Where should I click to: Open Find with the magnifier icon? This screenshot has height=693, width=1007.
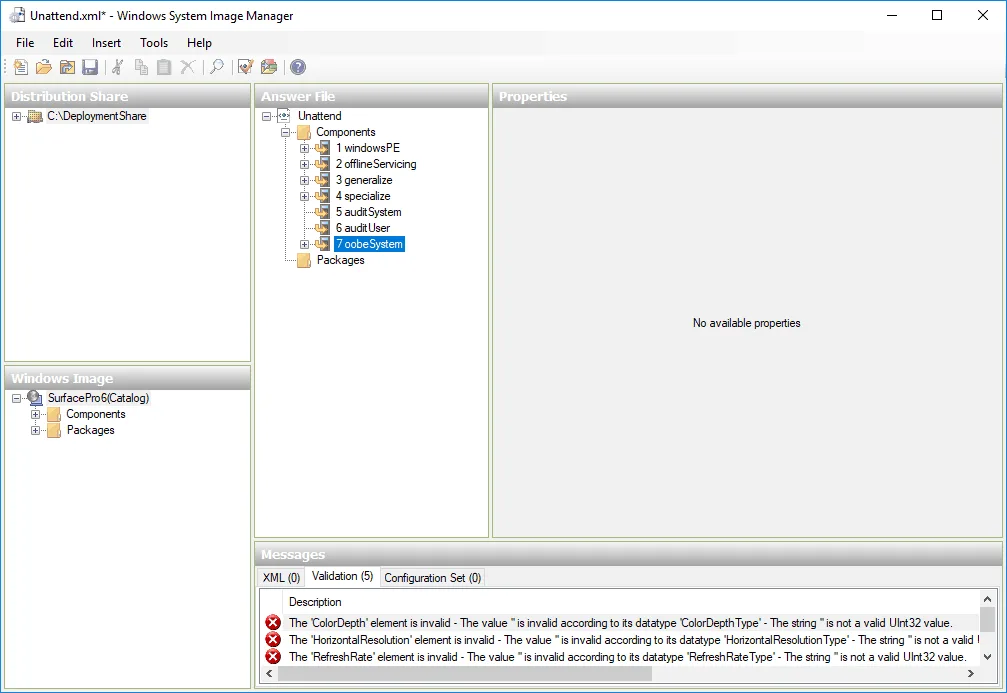coord(217,67)
